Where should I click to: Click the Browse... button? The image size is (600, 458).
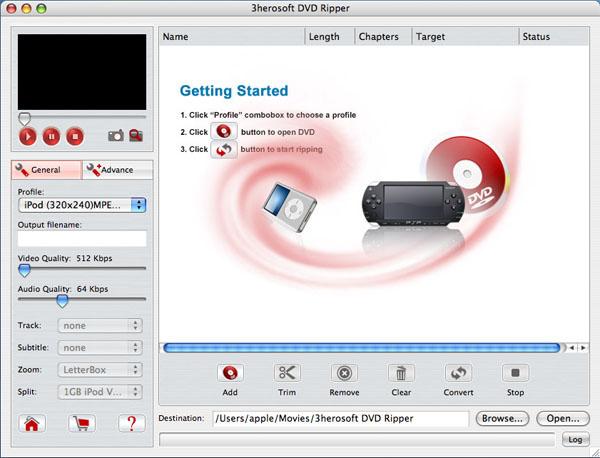pyautogui.click(x=502, y=419)
